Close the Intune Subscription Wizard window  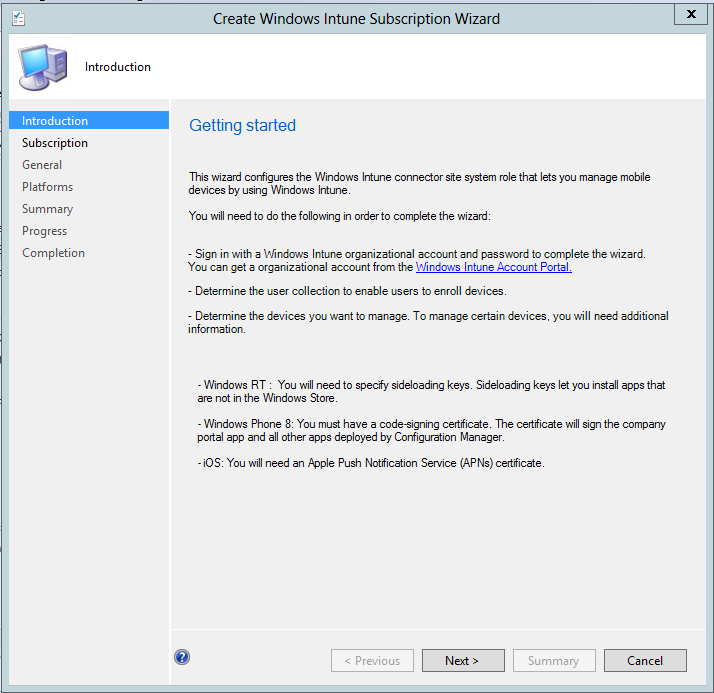click(691, 14)
